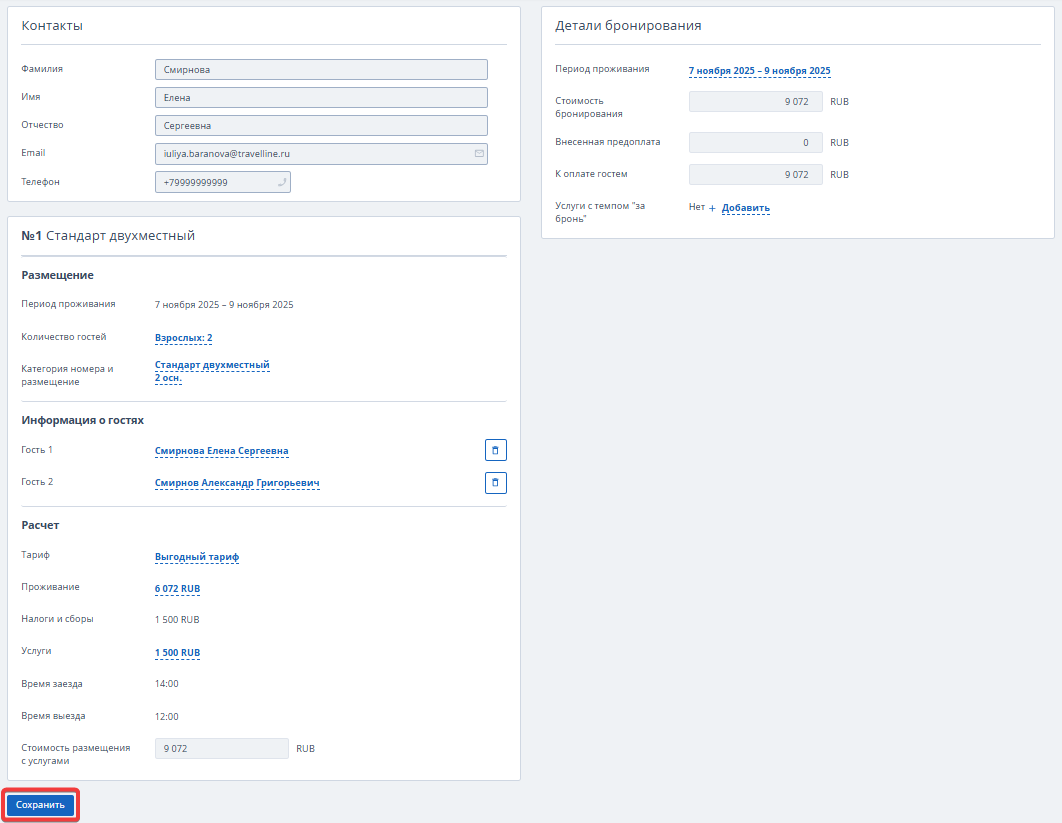Select the Отчество text field

[321, 125]
